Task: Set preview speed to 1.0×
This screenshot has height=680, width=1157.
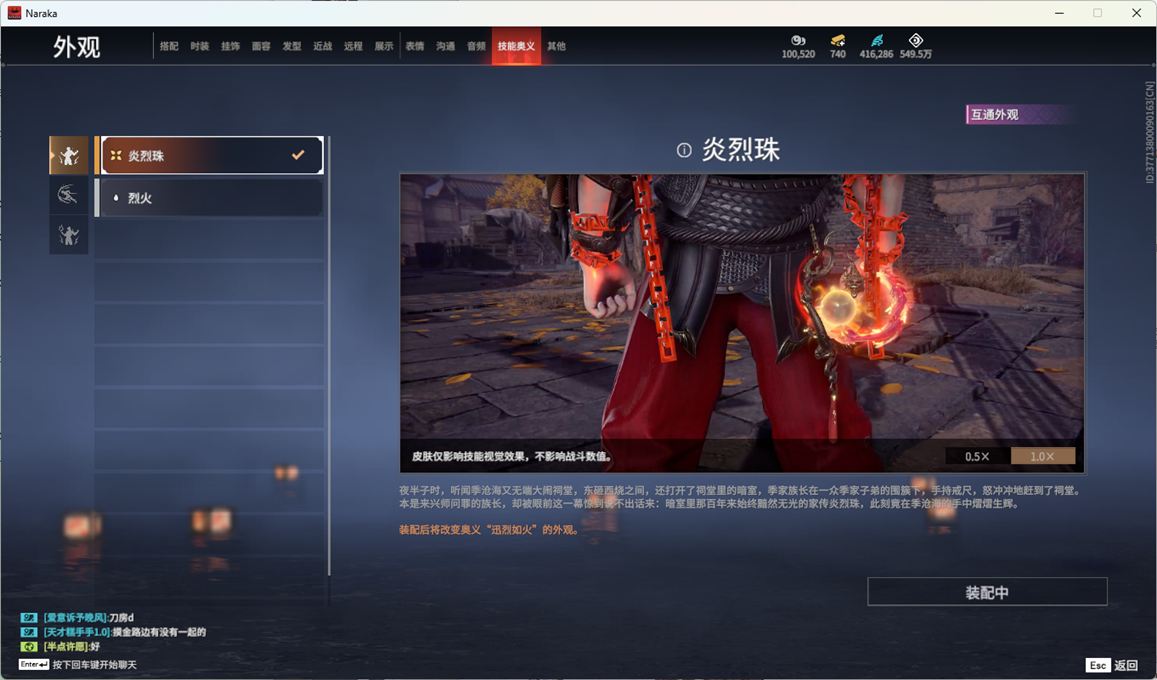Action: pyautogui.click(x=1042, y=457)
